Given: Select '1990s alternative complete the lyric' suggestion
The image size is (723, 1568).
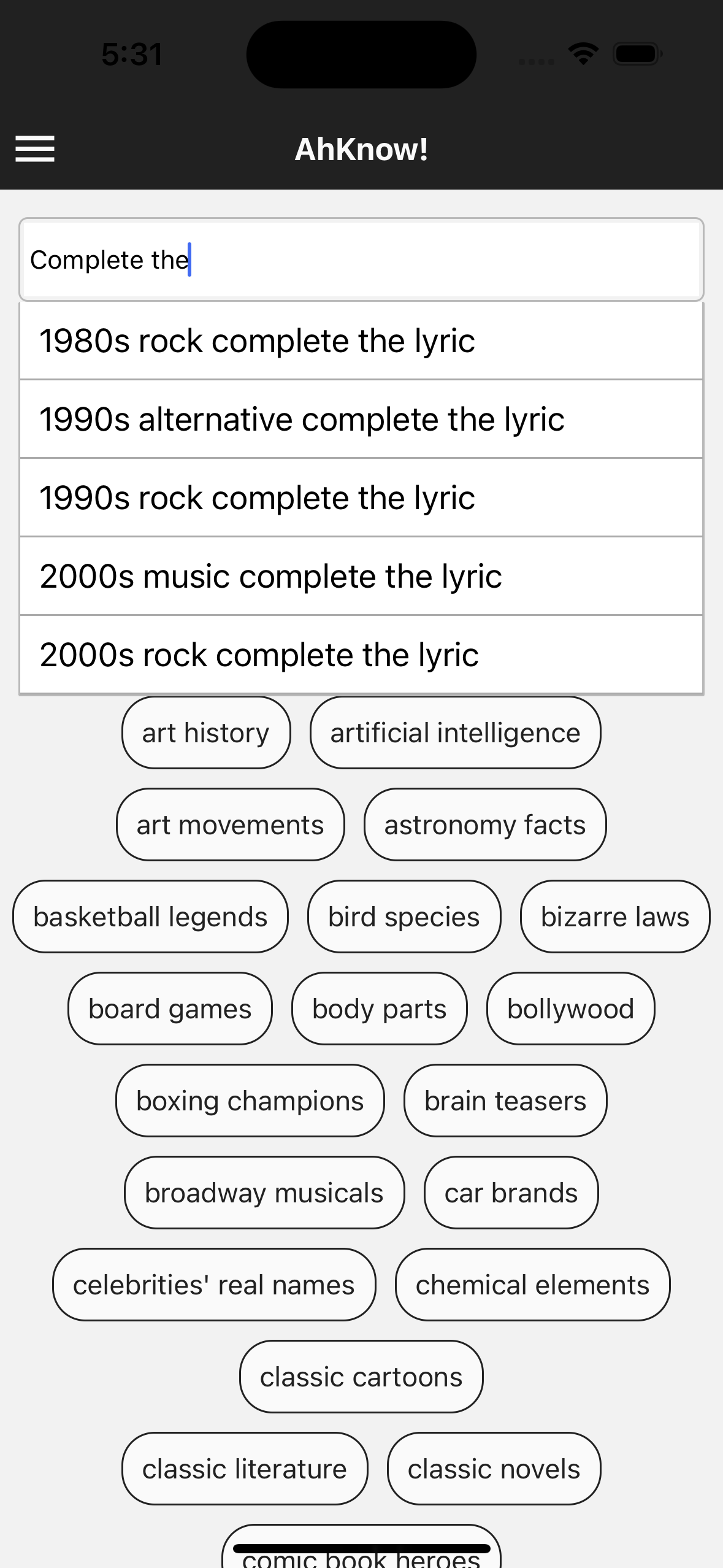Looking at the screenshot, I should [x=361, y=420].
